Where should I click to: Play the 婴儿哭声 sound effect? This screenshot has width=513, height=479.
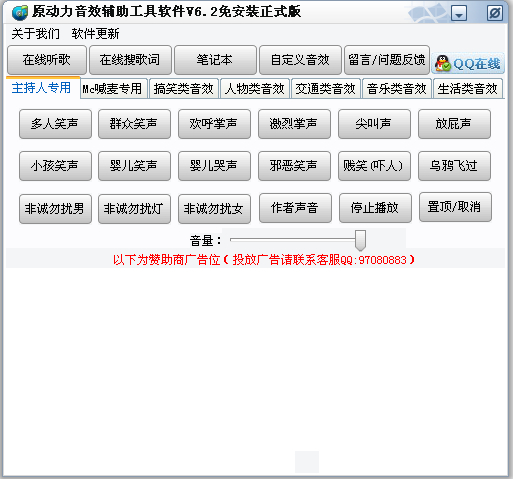(214, 166)
